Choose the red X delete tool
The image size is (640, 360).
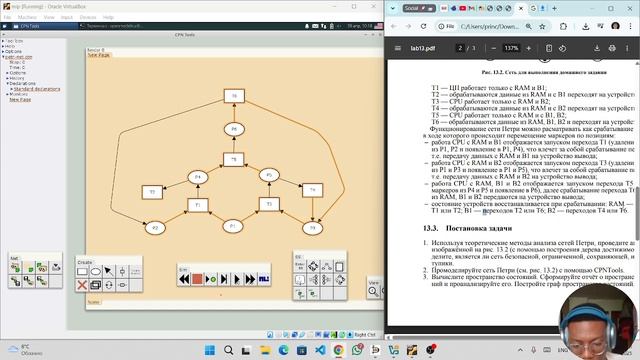tap(82, 285)
